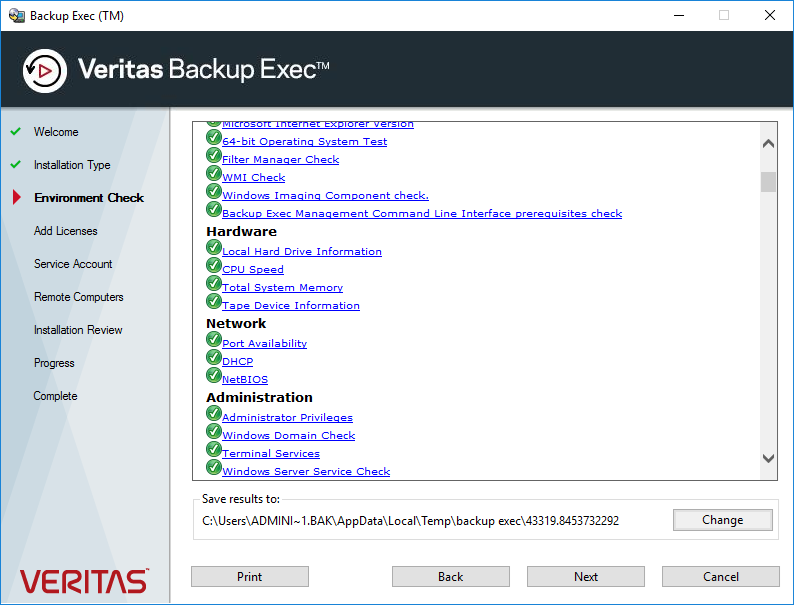Screen dimensions: 794x605
Task: Select the Progress step in sidebar
Action: 54,363
